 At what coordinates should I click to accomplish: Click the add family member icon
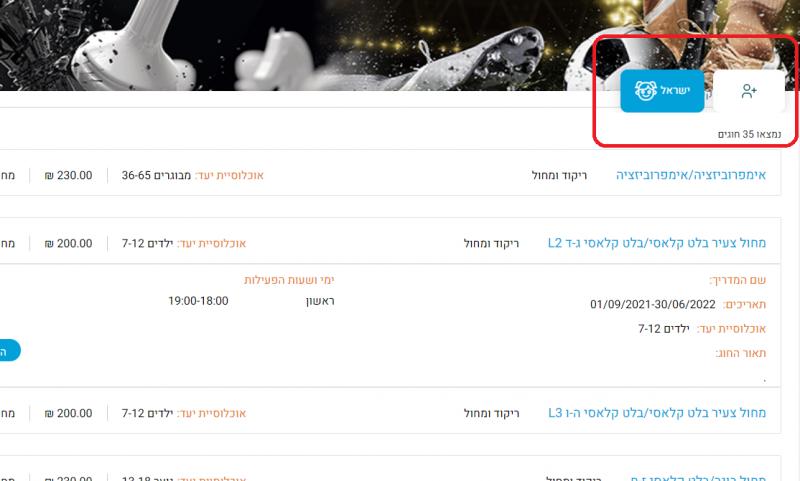pos(748,91)
